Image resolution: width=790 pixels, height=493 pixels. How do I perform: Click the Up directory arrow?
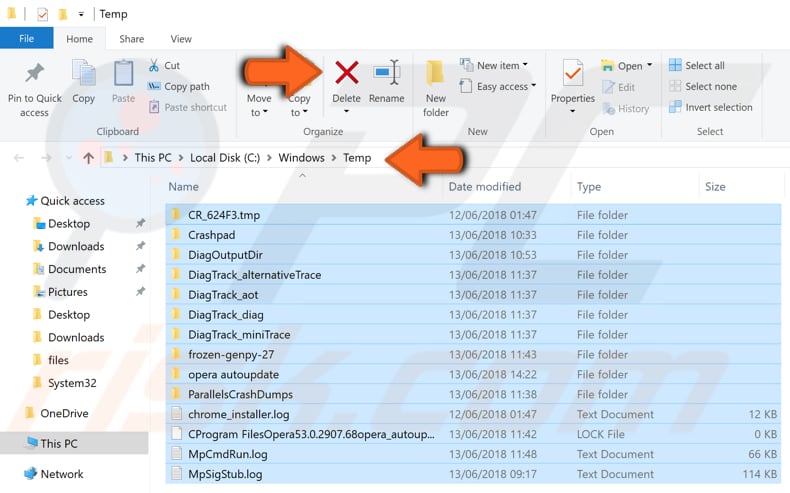point(89,158)
